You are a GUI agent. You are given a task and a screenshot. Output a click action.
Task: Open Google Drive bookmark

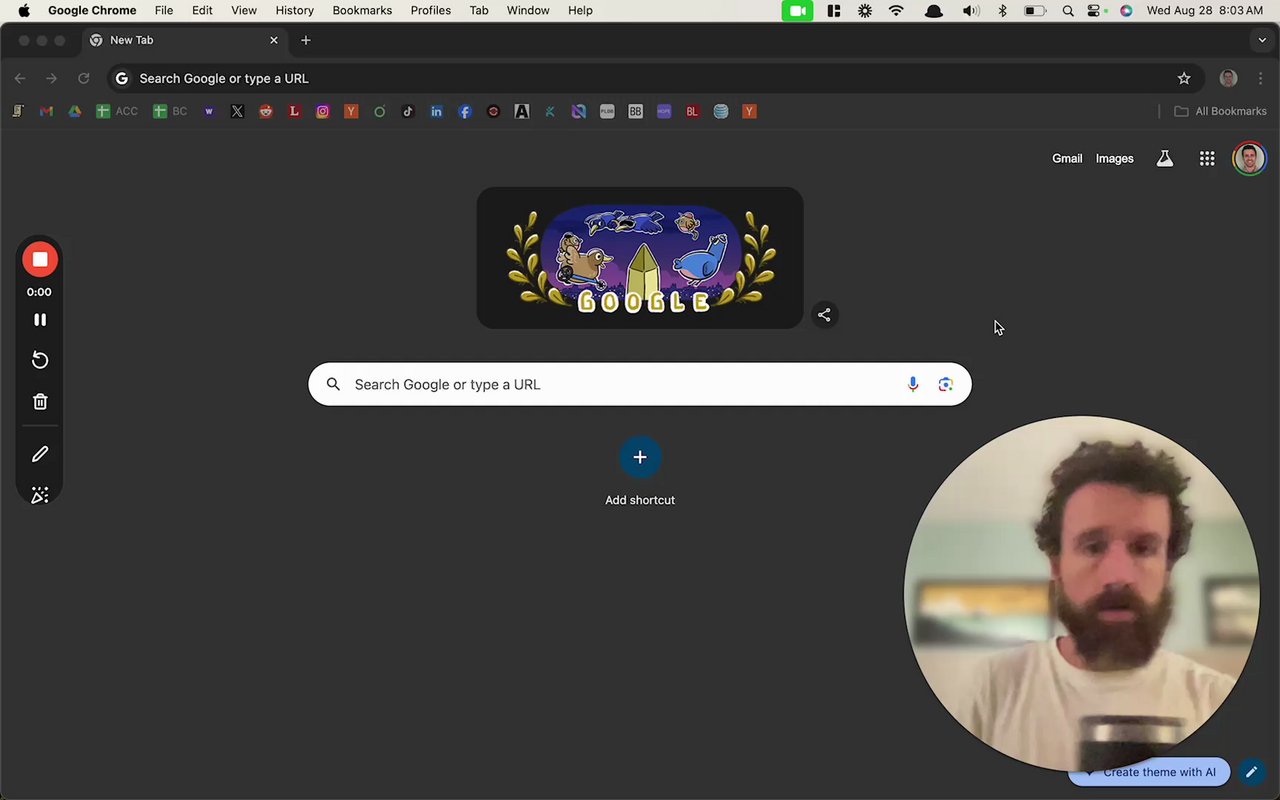pos(74,112)
